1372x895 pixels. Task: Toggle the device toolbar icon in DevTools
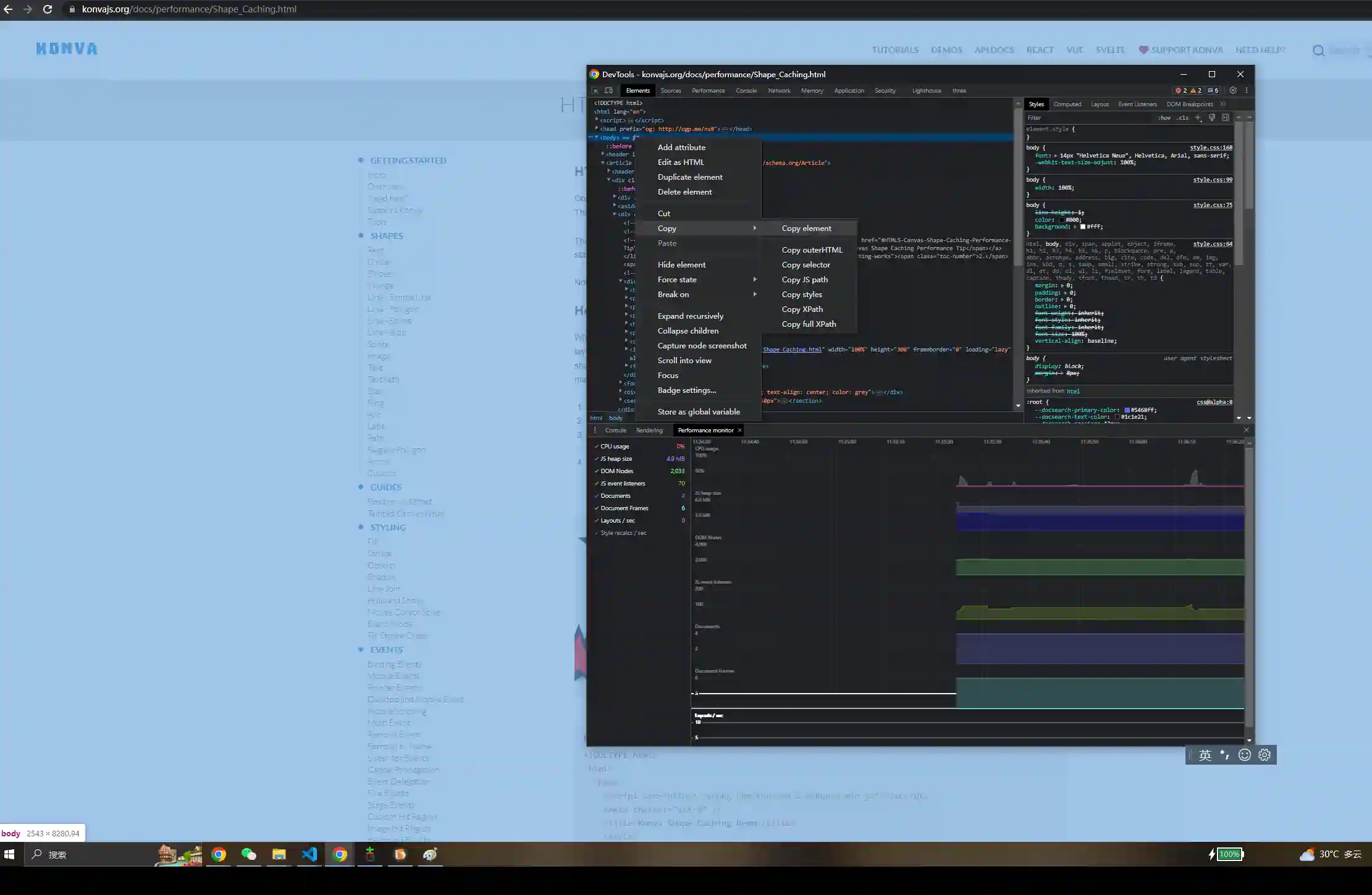[608, 90]
